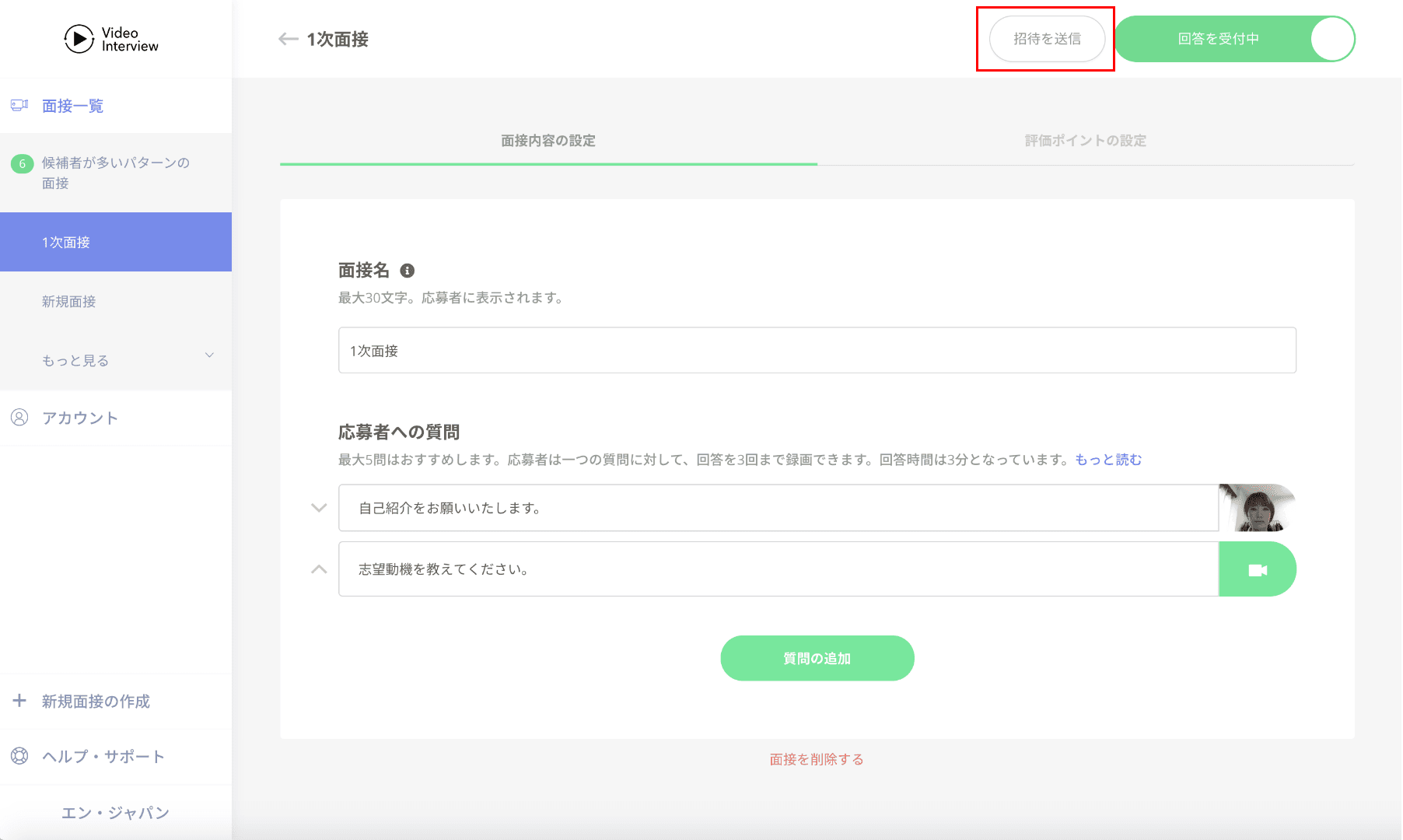Click the 面接一覧 sidebar item
Screen dimensions: 1403x840
(x=72, y=106)
